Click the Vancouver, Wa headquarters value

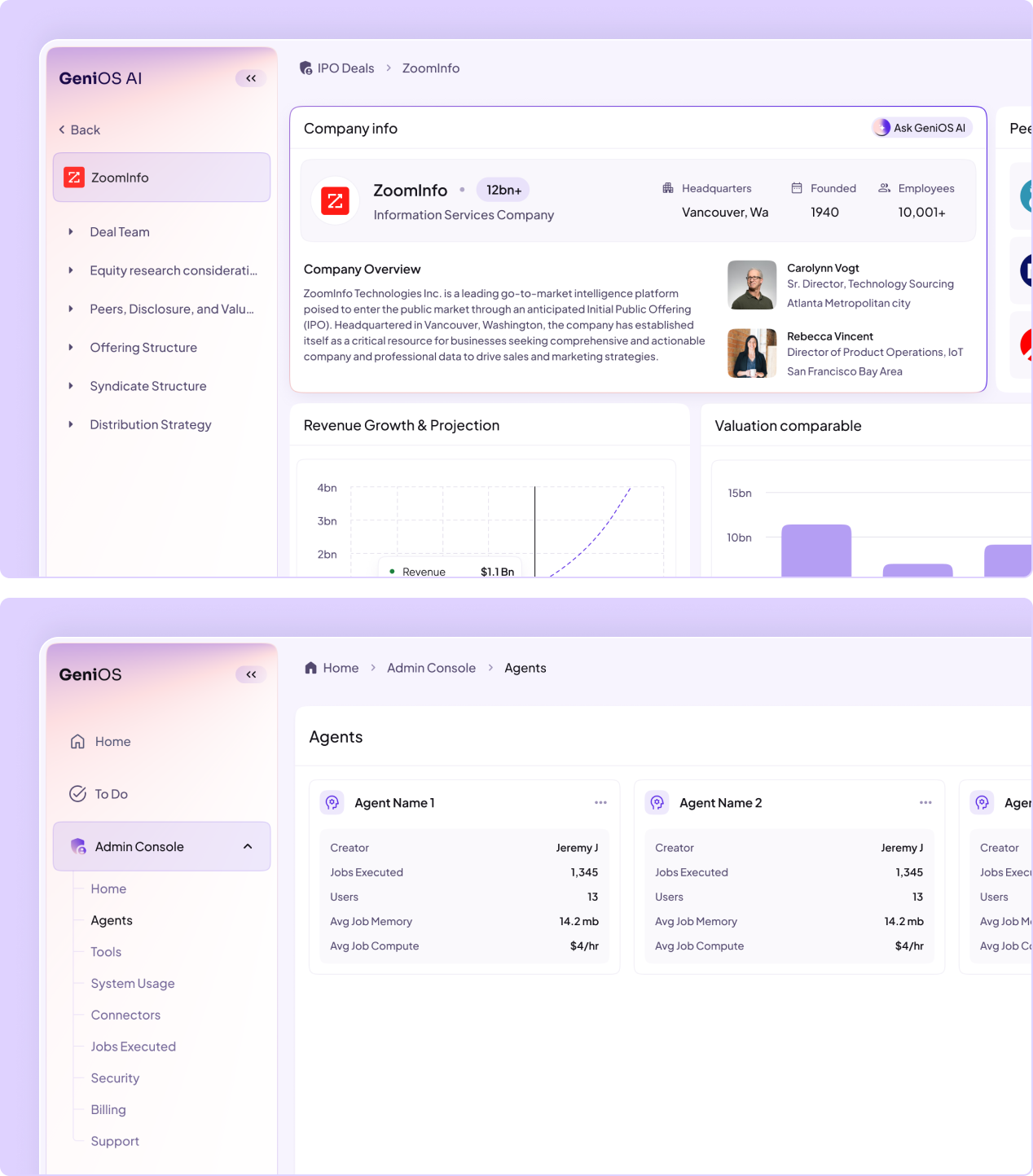(725, 212)
